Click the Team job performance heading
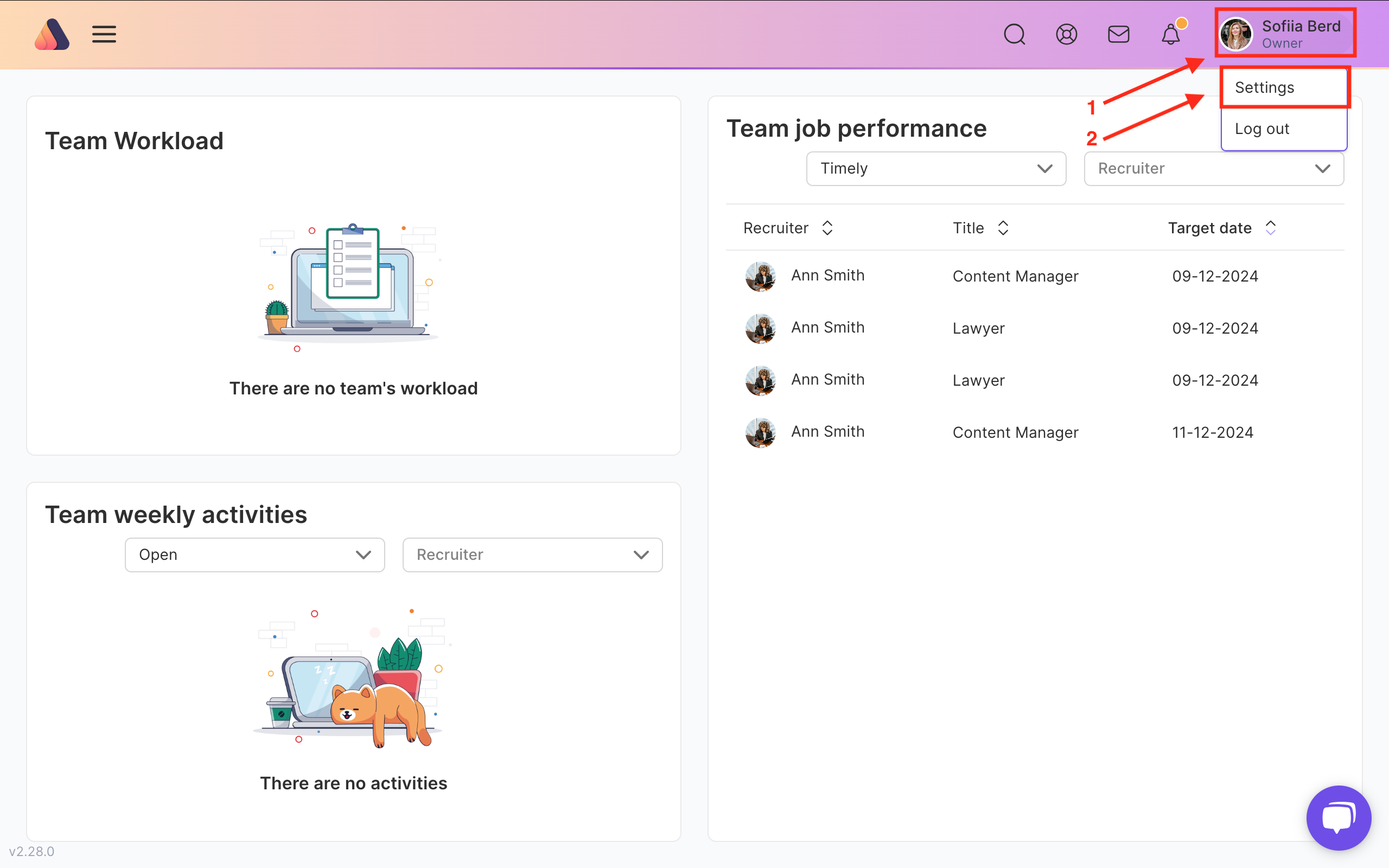 coord(856,129)
